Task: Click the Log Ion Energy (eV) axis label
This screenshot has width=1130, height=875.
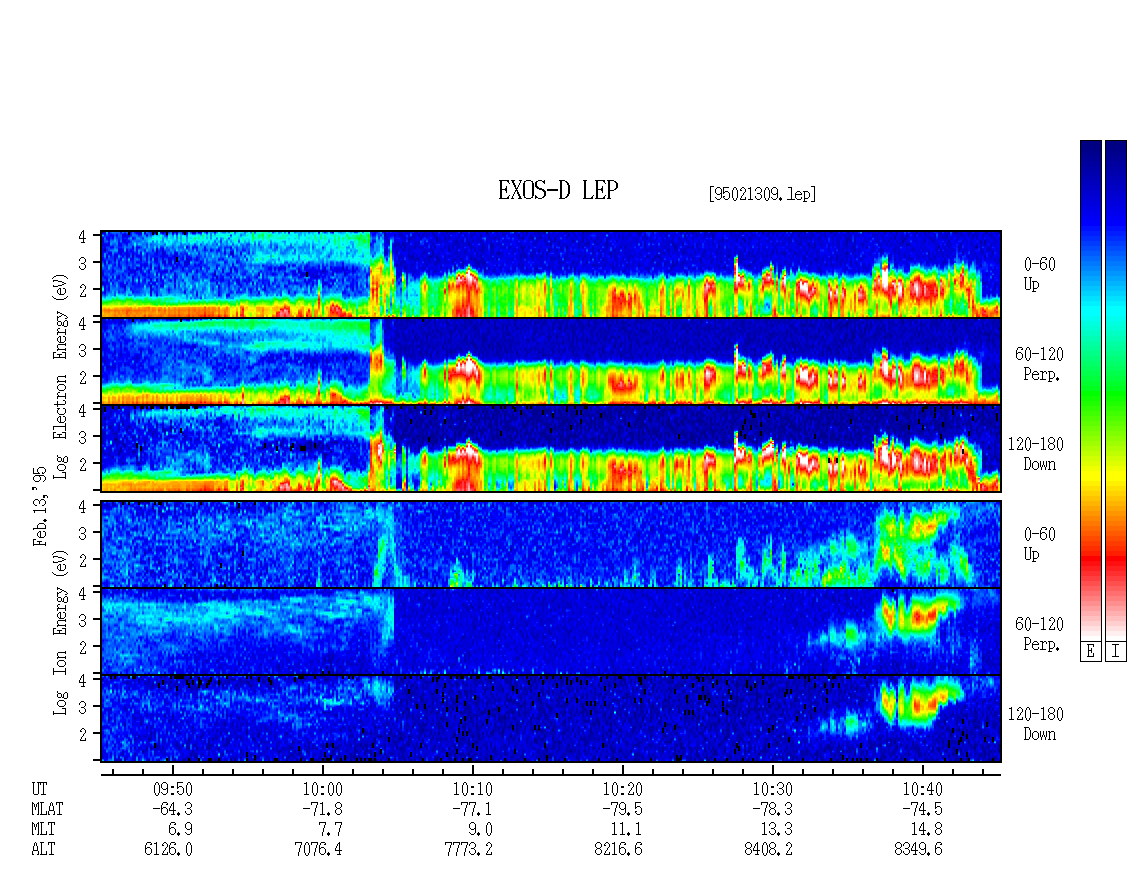Action: (x=61, y=632)
